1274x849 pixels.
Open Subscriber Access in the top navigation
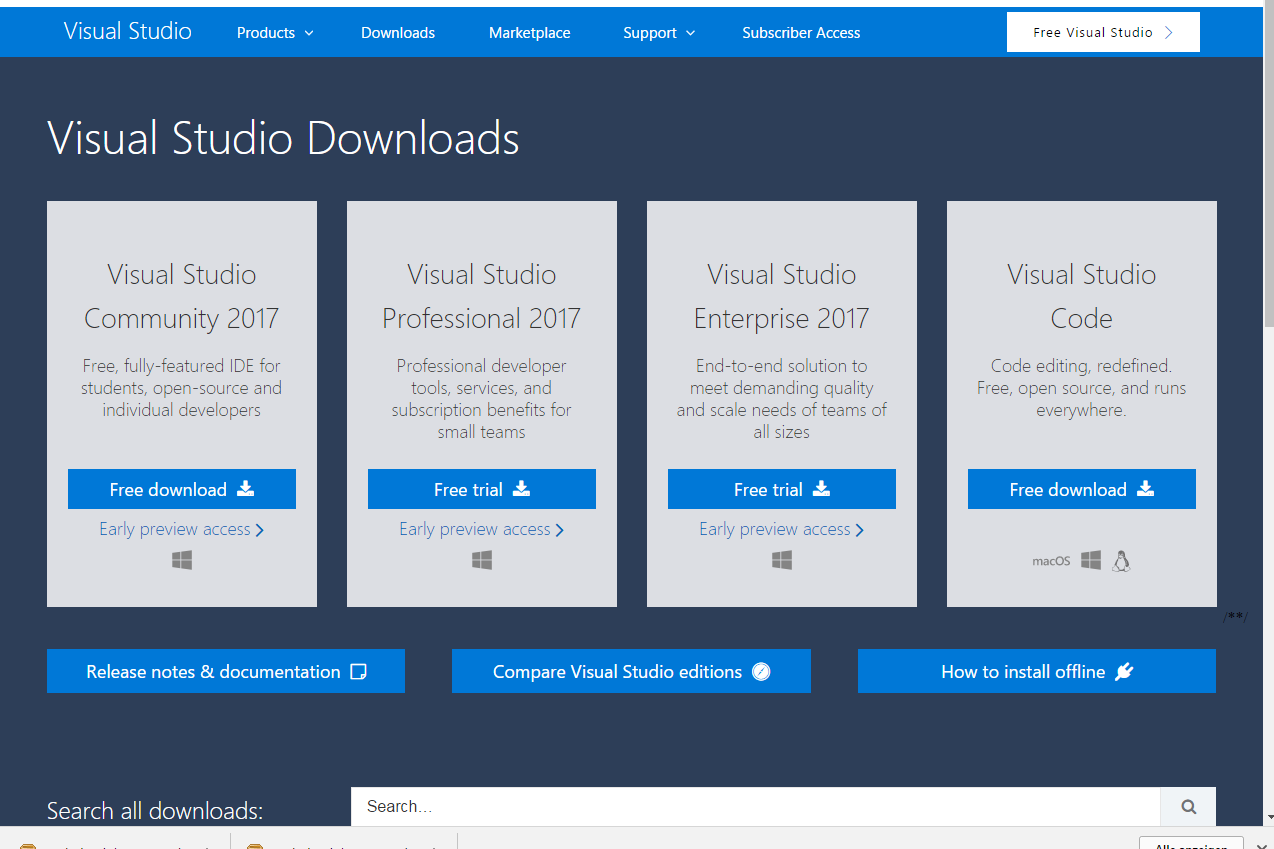pyautogui.click(x=801, y=33)
